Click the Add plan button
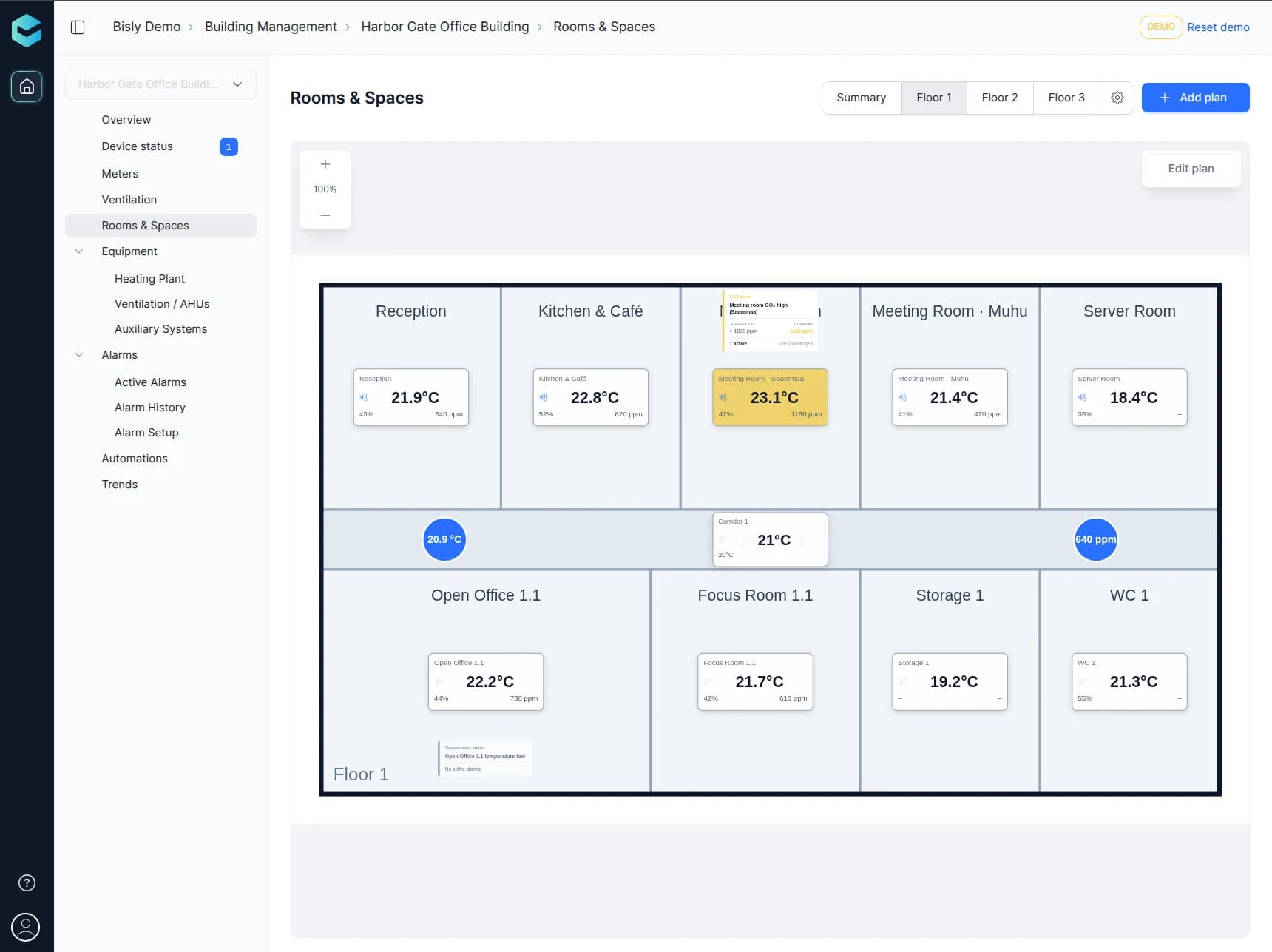Image resolution: width=1272 pixels, height=952 pixels. 1195,98
